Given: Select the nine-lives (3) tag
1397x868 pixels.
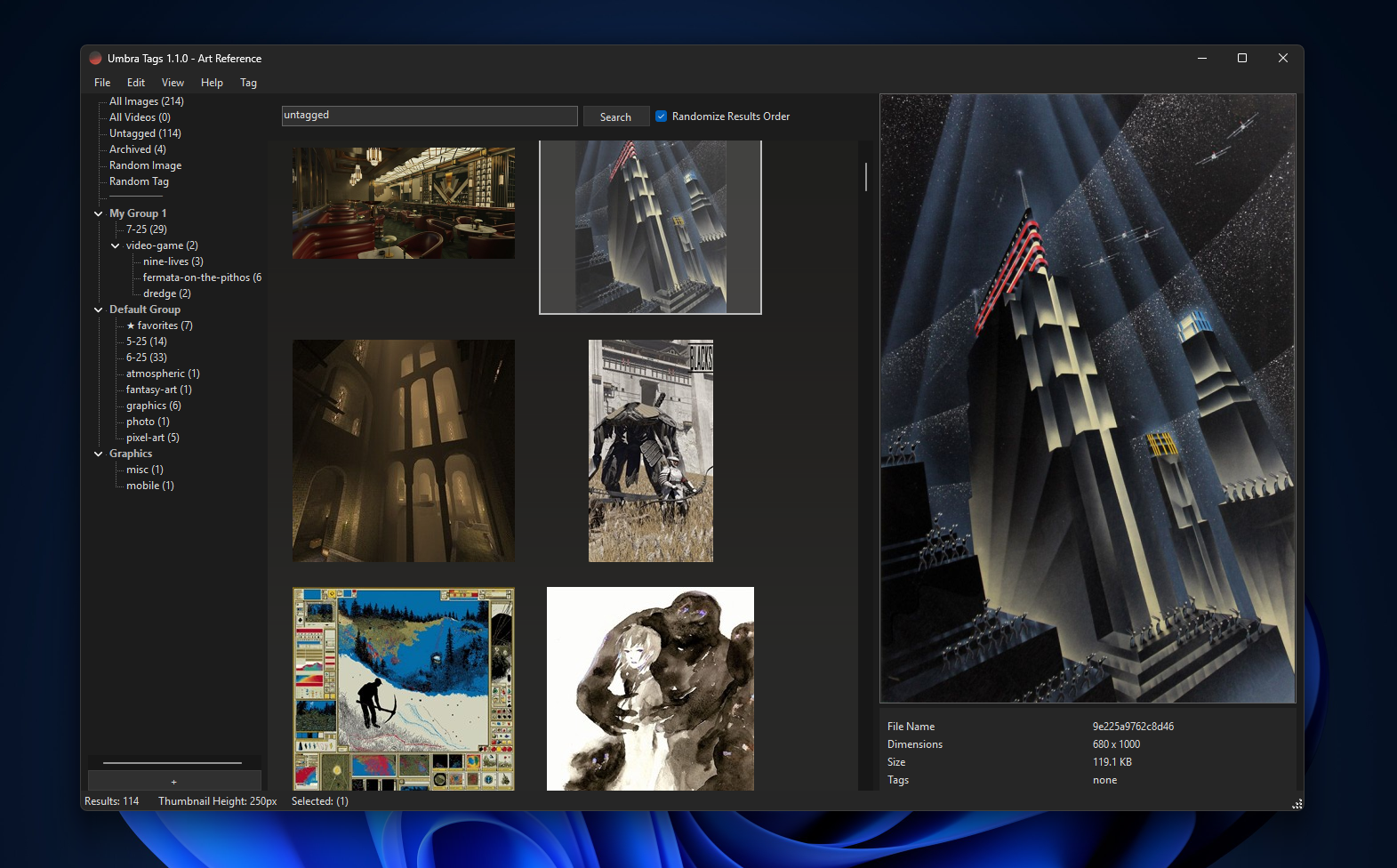Looking at the screenshot, I should click(173, 261).
